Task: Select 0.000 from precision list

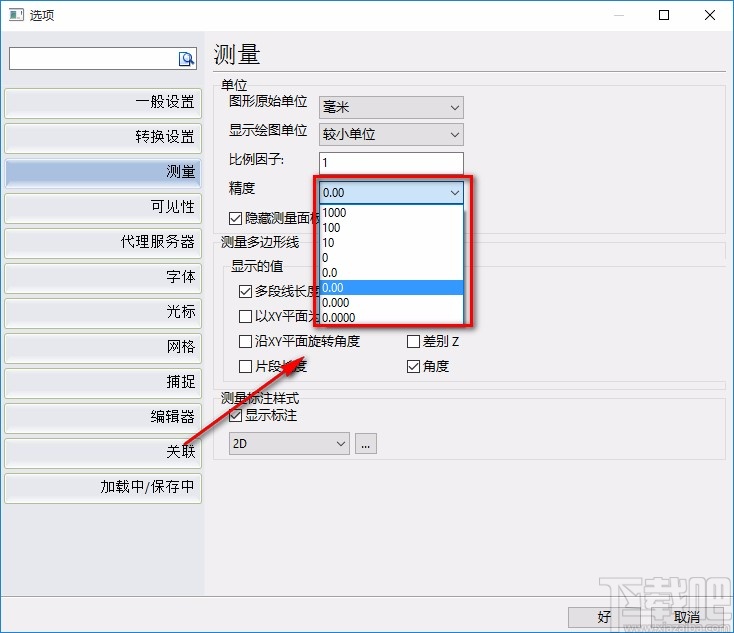Action: 336,303
